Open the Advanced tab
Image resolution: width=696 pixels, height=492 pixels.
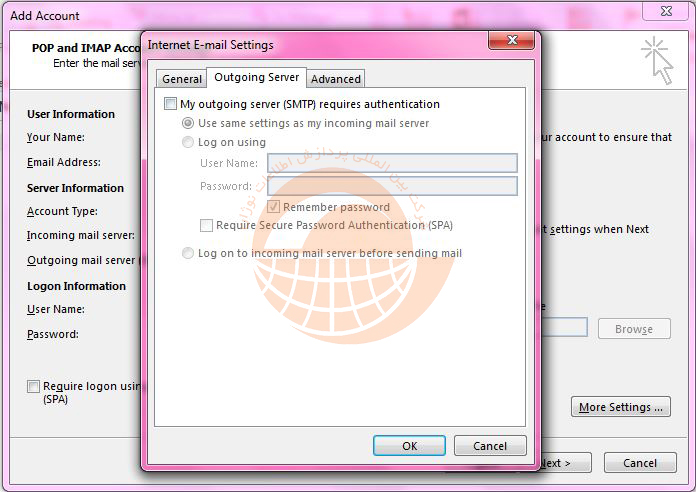335,79
